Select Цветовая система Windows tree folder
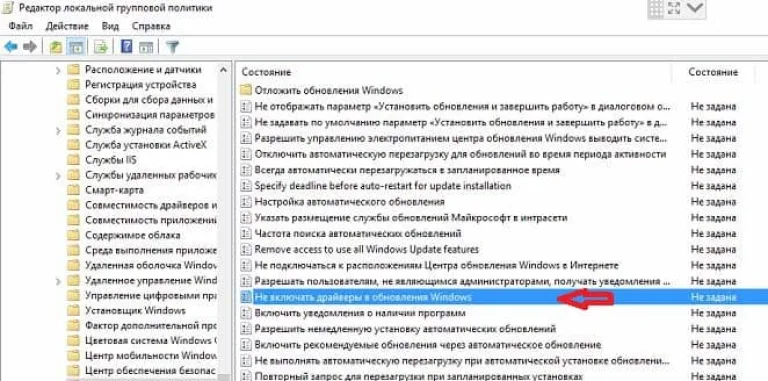Viewport: 768px width, 381px height. pyautogui.click(x=151, y=340)
